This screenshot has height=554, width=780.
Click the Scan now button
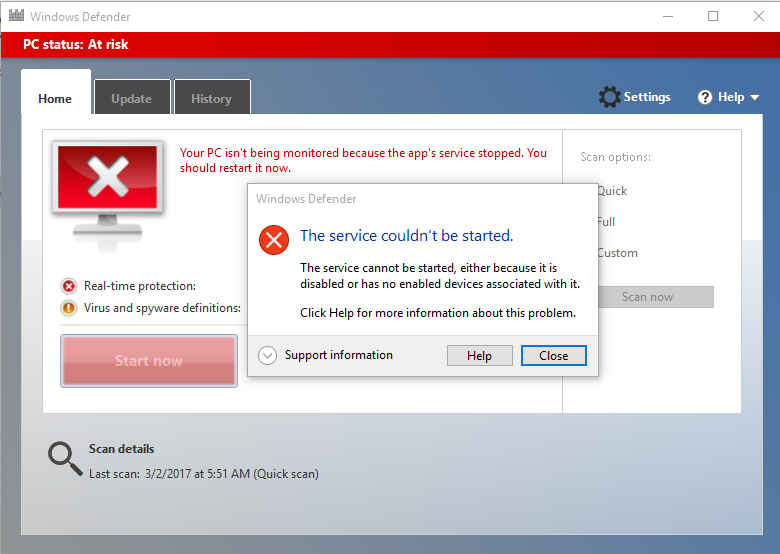click(647, 297)
